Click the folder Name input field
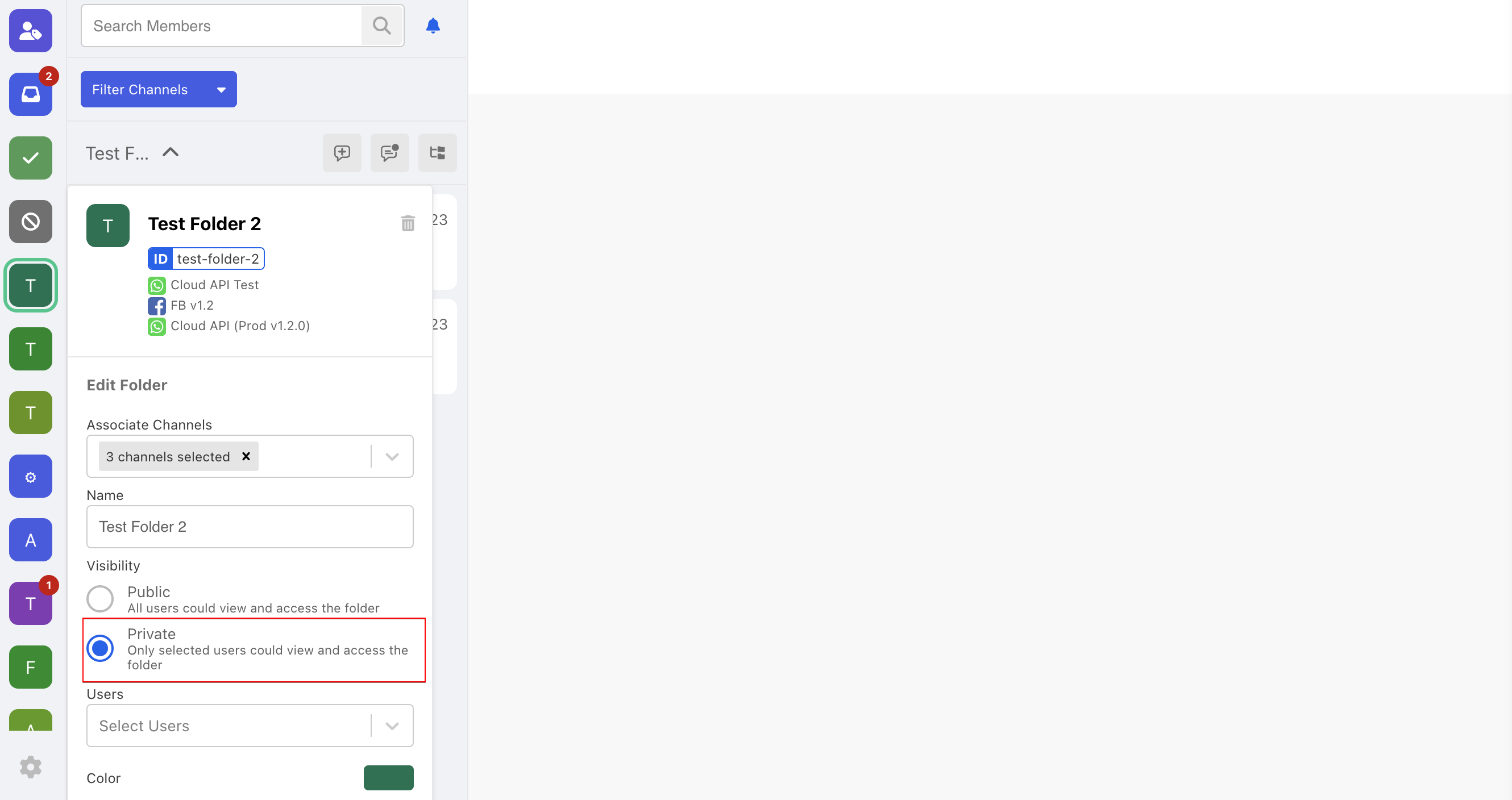Screen dimensions: 1512x800 coord(250,527)
